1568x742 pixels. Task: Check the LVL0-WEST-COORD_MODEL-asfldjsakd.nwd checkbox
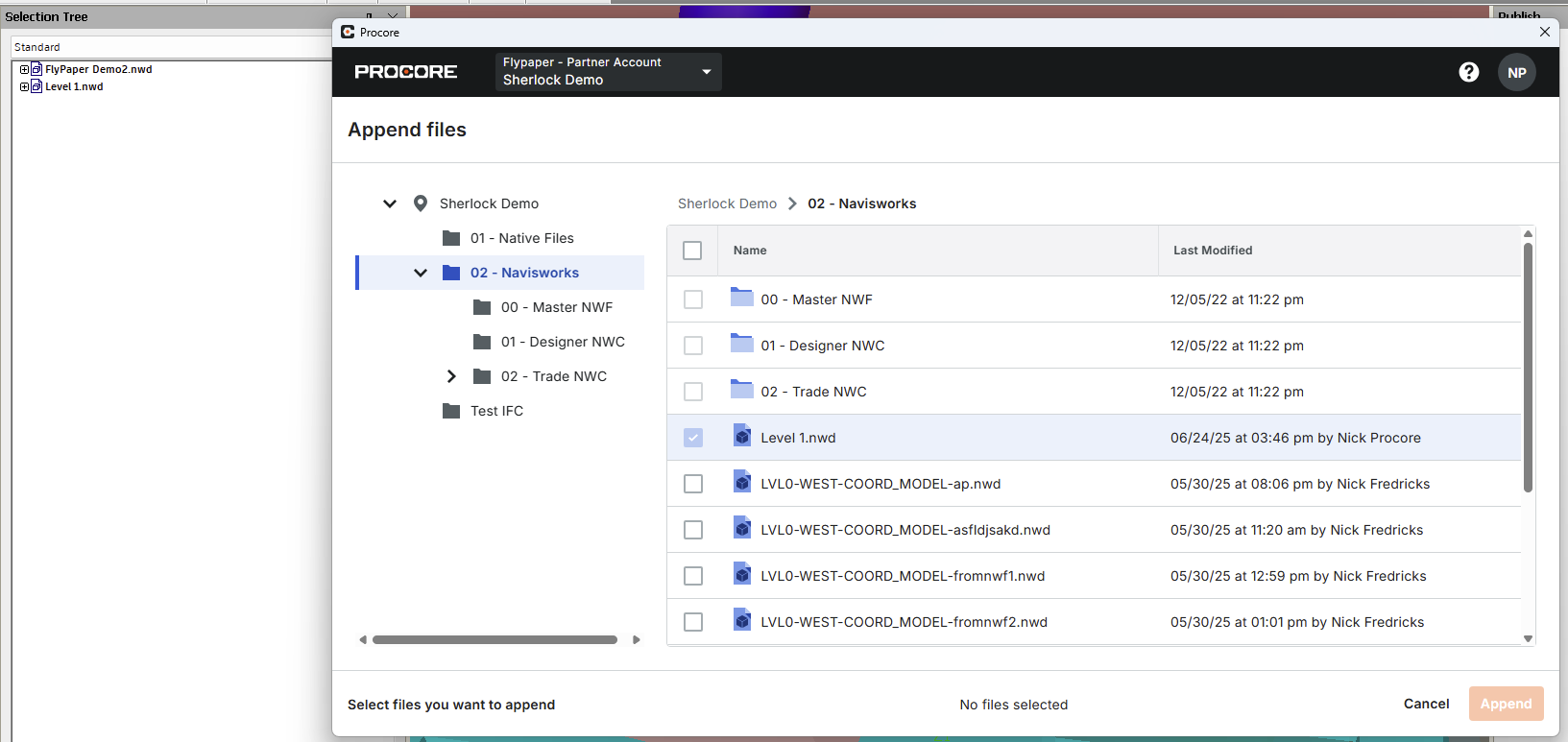tap(693, 530)
